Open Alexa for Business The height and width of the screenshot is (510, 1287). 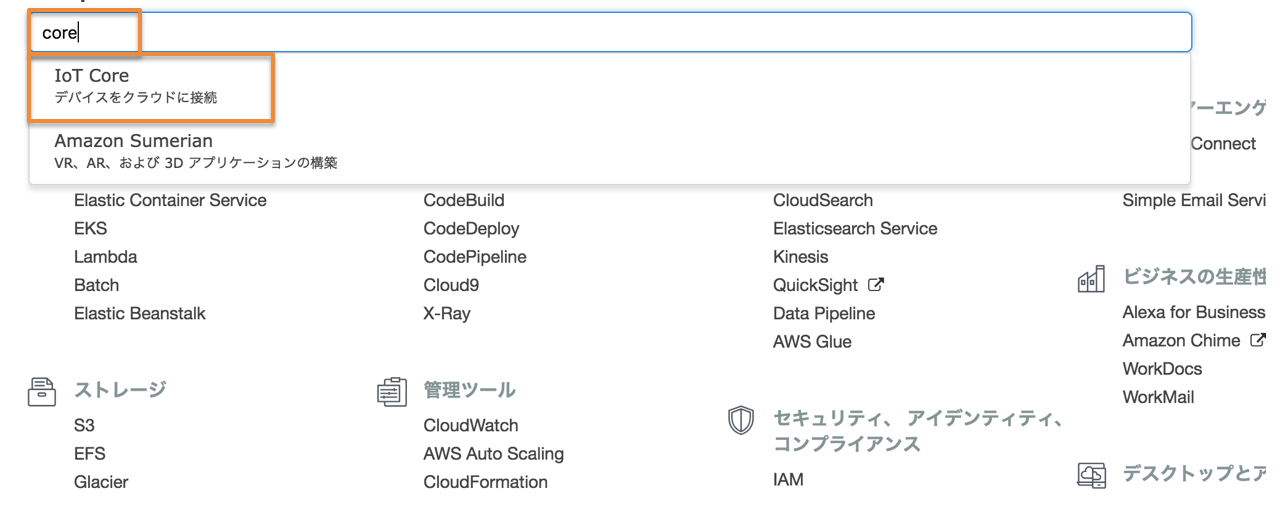point(1194,312)
